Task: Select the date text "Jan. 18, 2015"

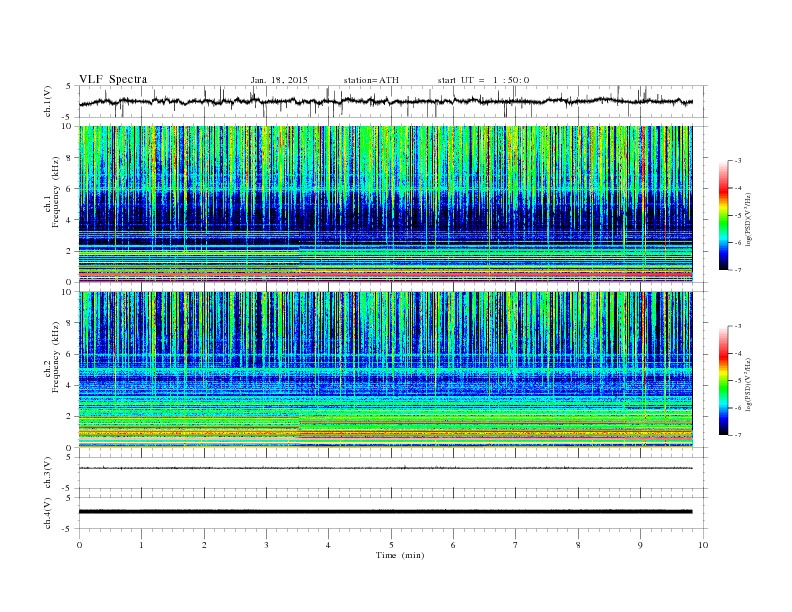Action: [279, 80]
